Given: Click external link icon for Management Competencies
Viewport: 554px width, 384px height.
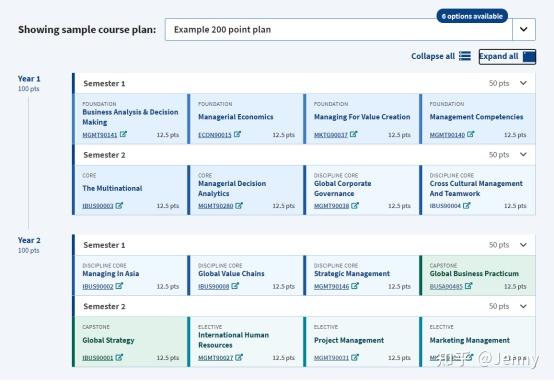Looking at the screenshot, I should coord(471,134).
